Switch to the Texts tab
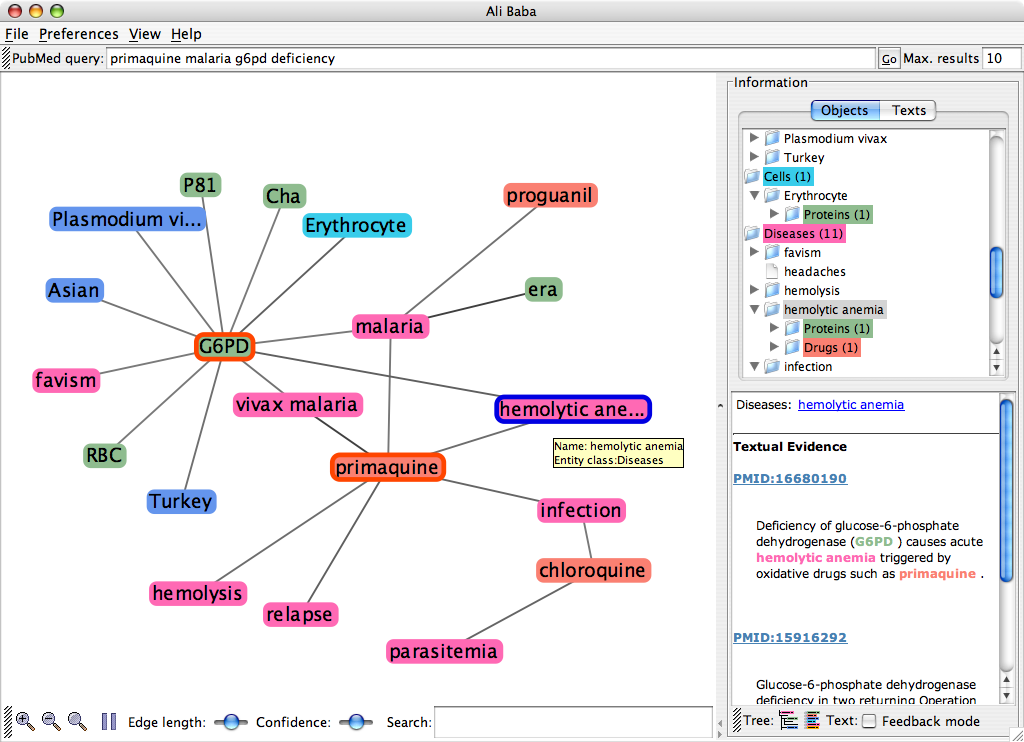Viewport: 1024px width, 742px height. [x=908, y=111]
